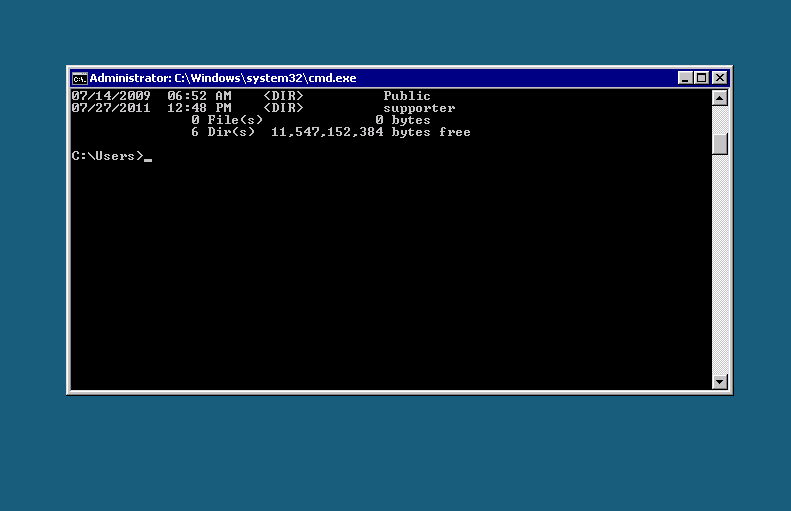
Task: Click '11,547,152,384 bytes free' text
Action: (x=371, y=132)
